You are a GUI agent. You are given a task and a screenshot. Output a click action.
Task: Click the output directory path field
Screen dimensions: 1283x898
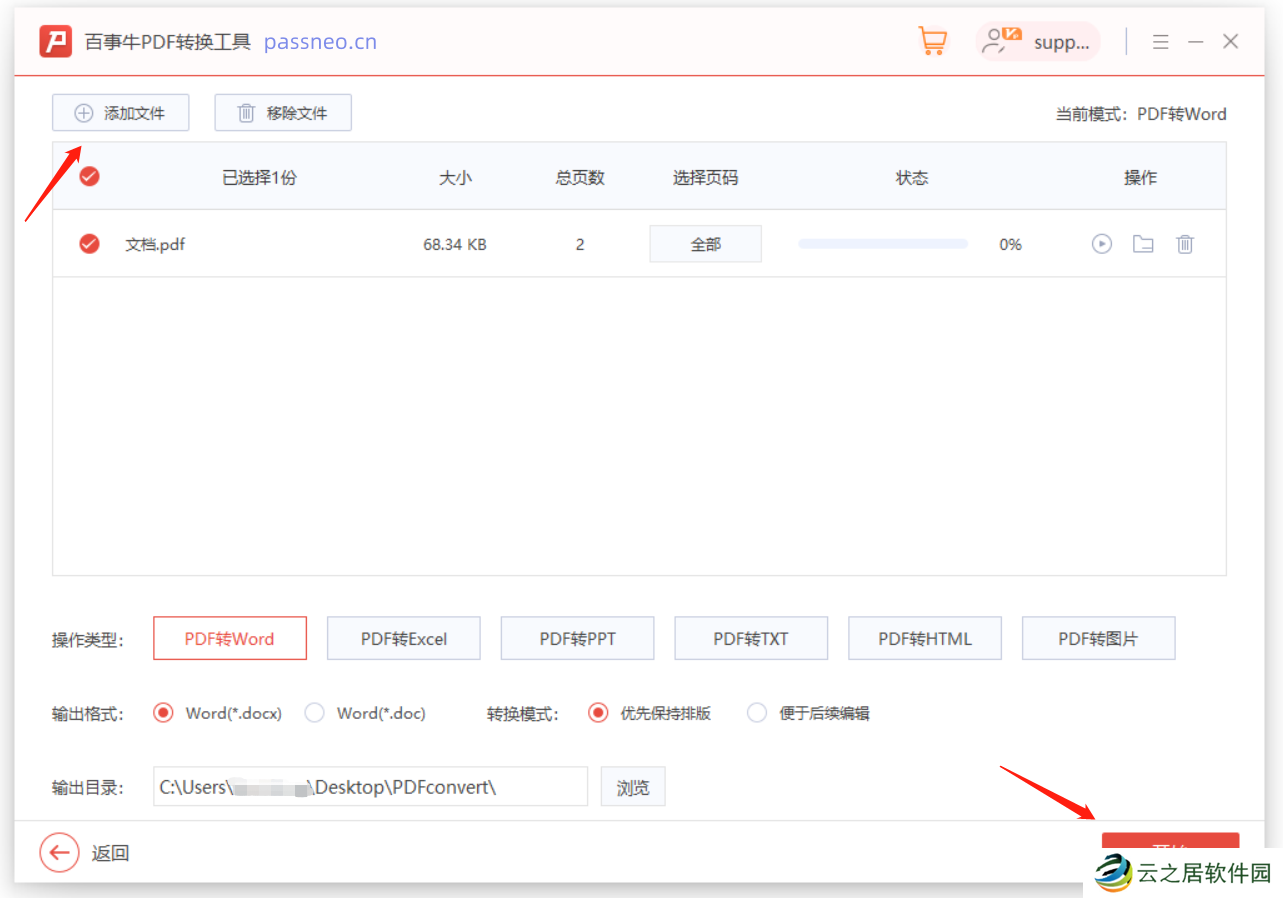click(x=370, y=786)
